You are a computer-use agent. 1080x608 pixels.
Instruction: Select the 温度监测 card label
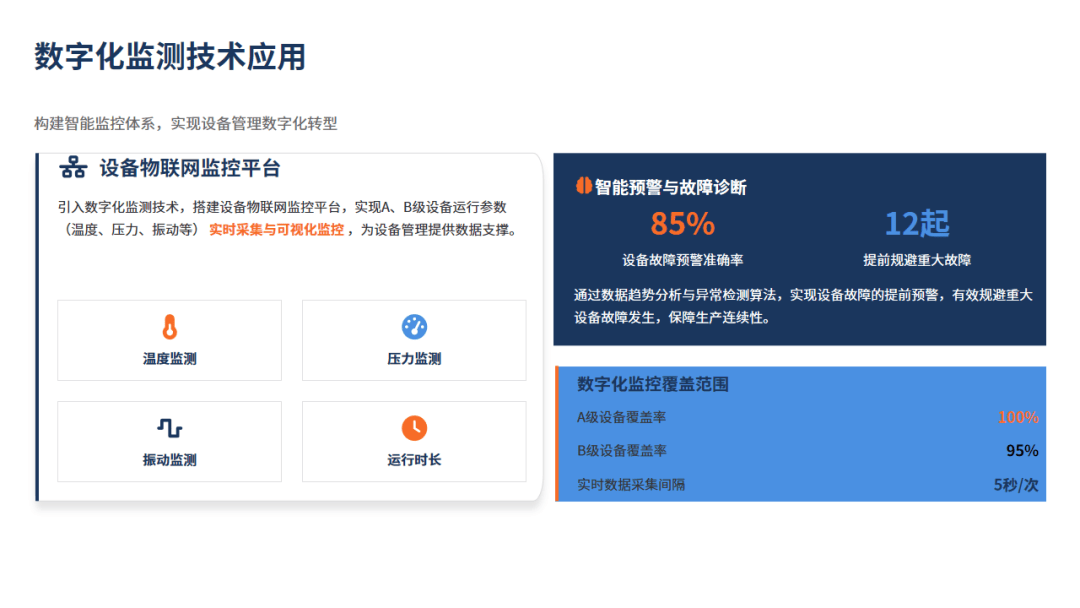tap(170, 359)
